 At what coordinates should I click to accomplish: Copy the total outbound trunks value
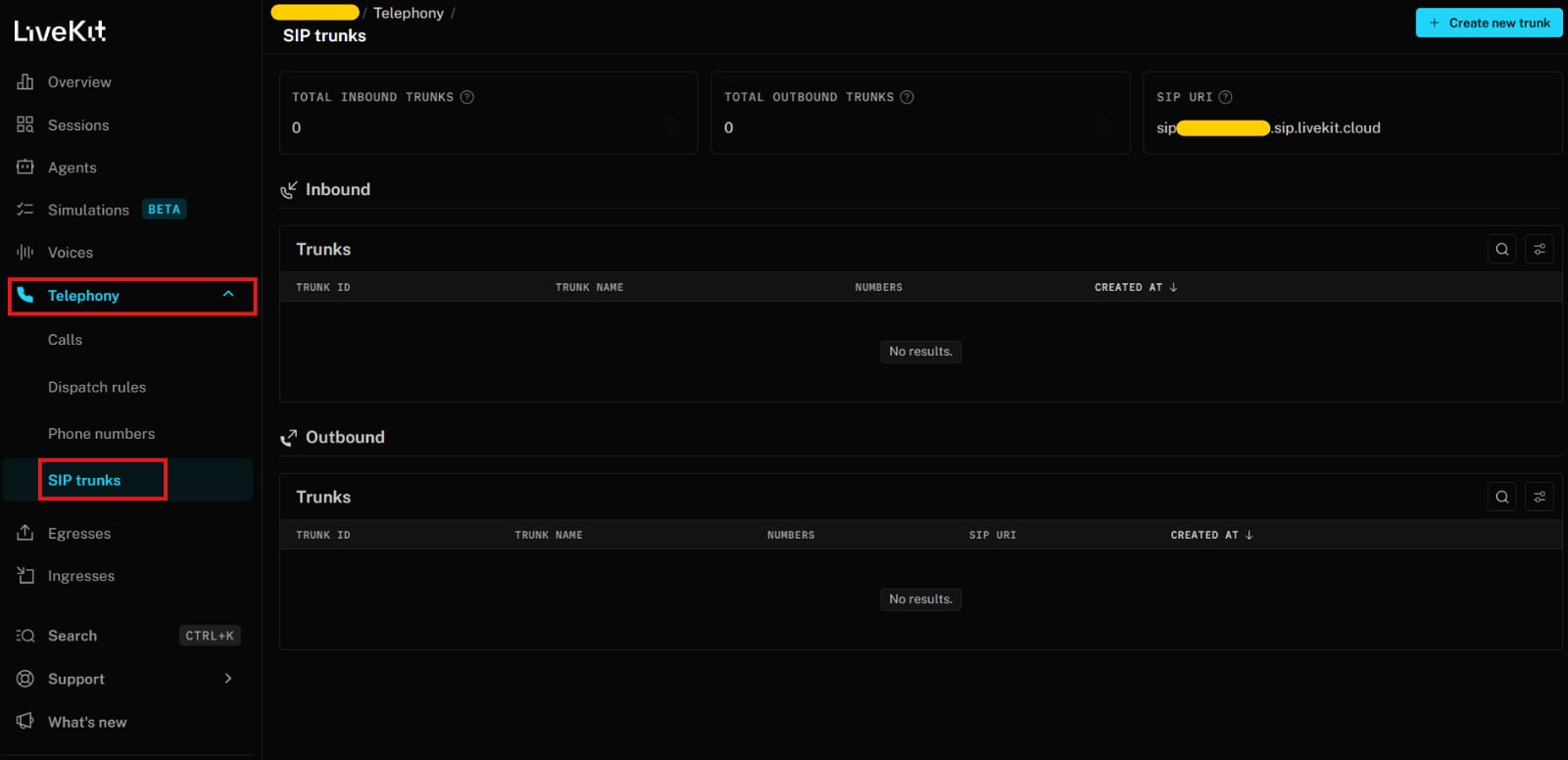(x=1105, y=125)
